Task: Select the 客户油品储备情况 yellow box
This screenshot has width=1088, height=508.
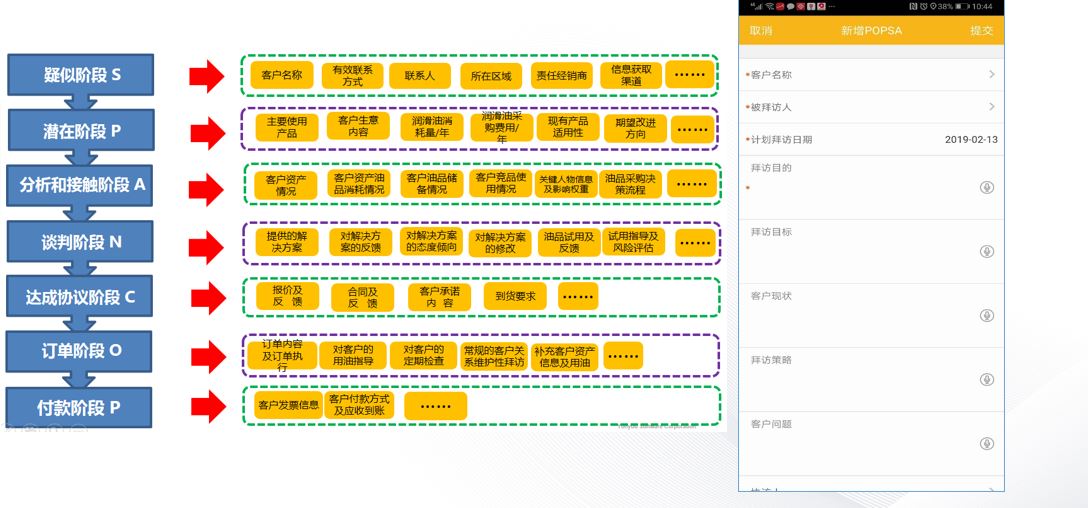Action: tap(432, 184)
